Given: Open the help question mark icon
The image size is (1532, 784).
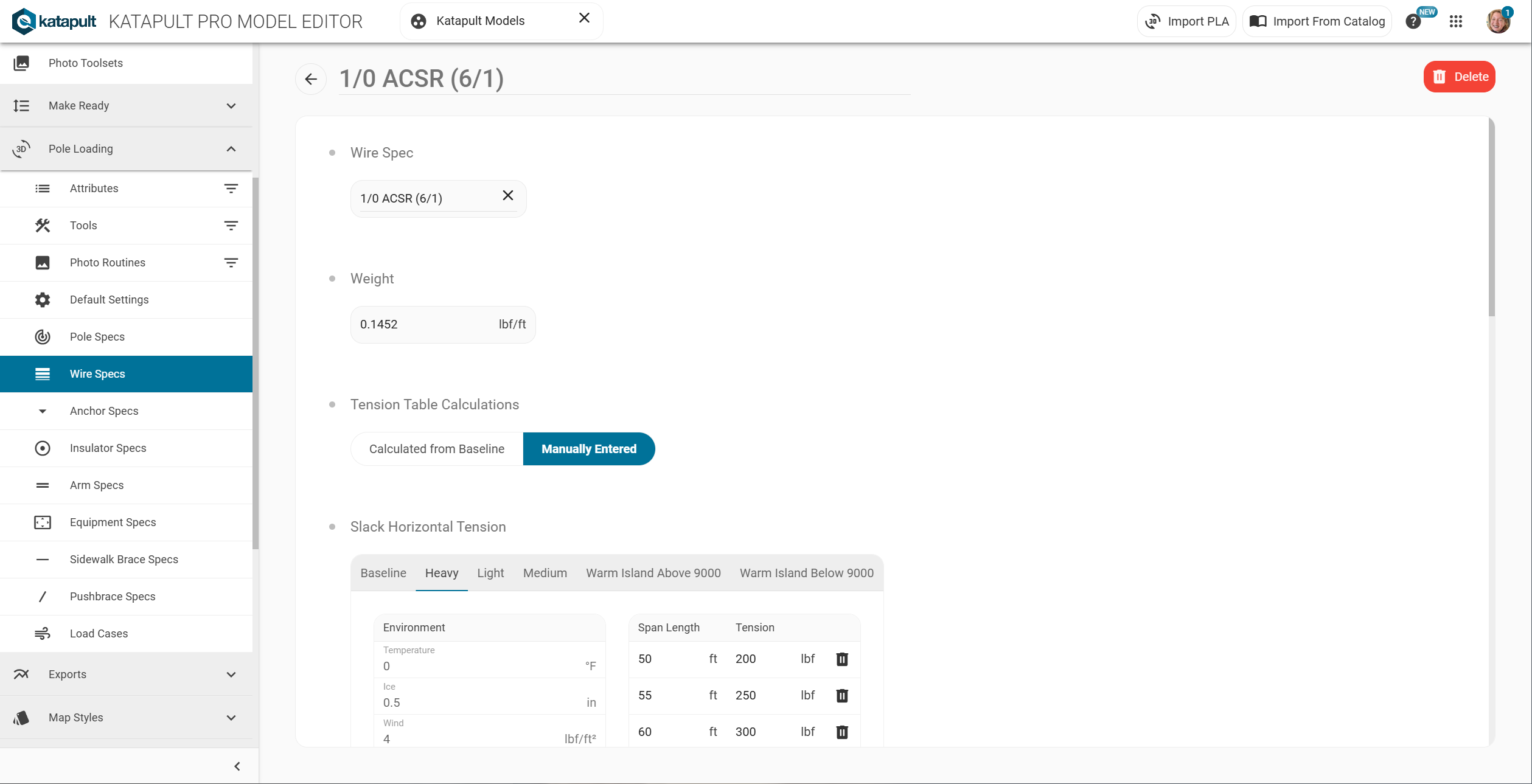Looking at the screenshot, I should [x=1413, y=22].
